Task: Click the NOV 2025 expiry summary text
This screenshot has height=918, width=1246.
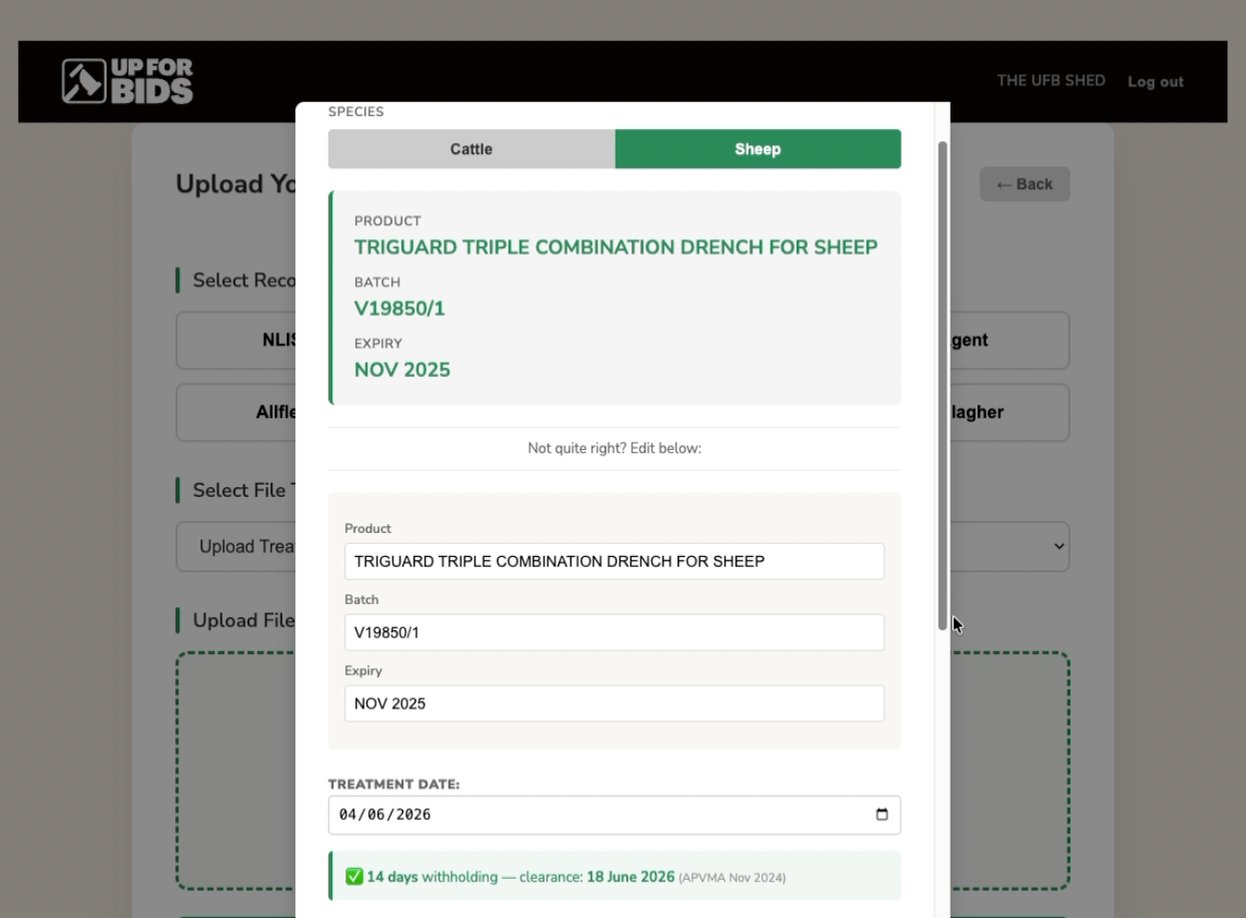Action: 402,370
